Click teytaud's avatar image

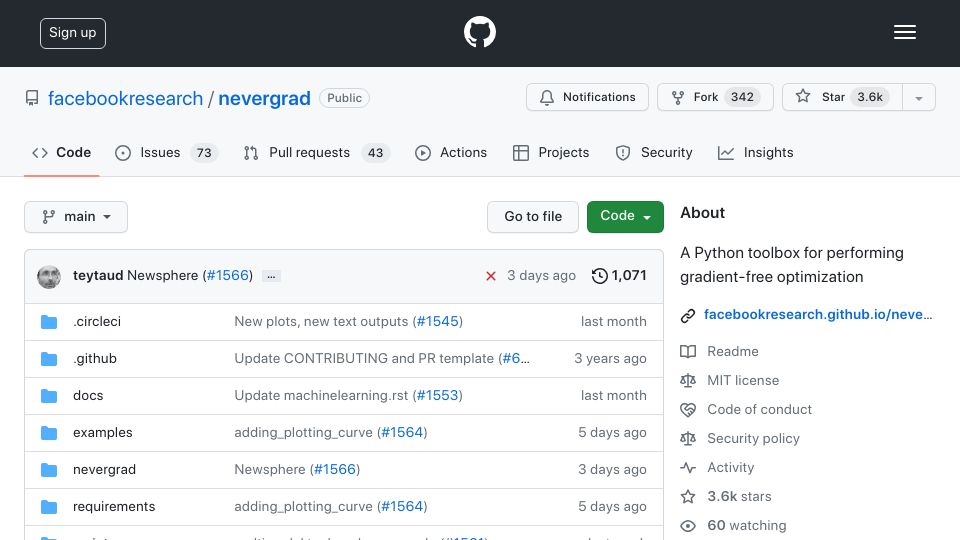tap(49, 277)
